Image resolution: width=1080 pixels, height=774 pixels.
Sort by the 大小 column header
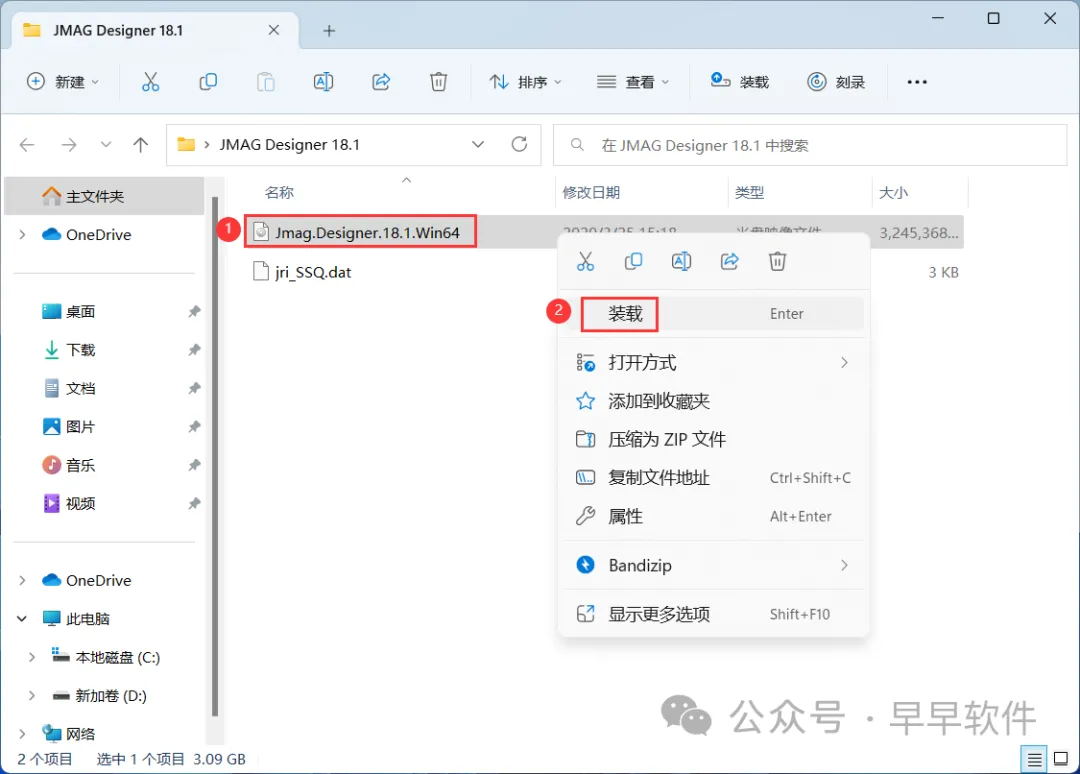pos(893,193)
